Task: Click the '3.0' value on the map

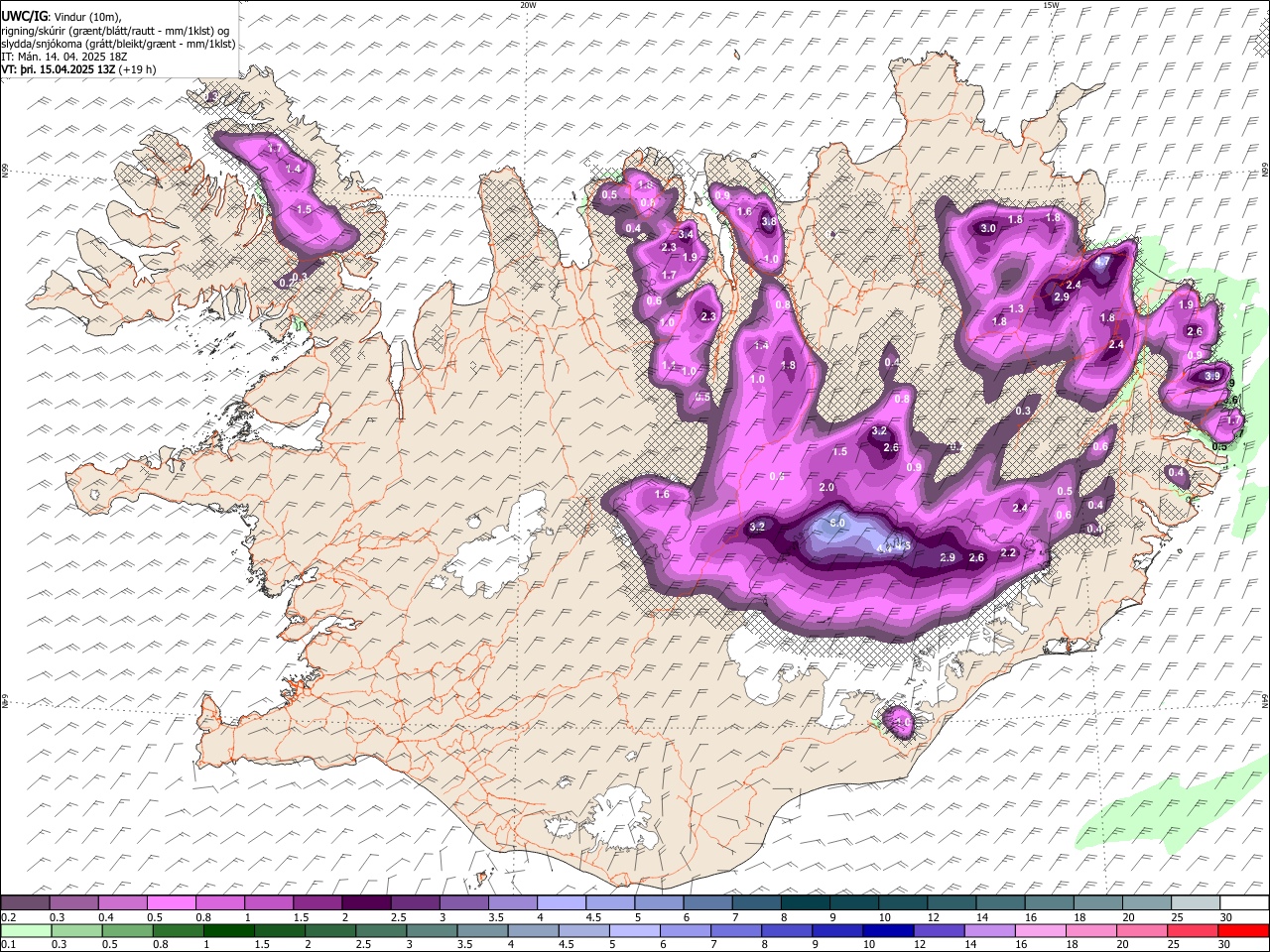Action: [x=988, y=228]
